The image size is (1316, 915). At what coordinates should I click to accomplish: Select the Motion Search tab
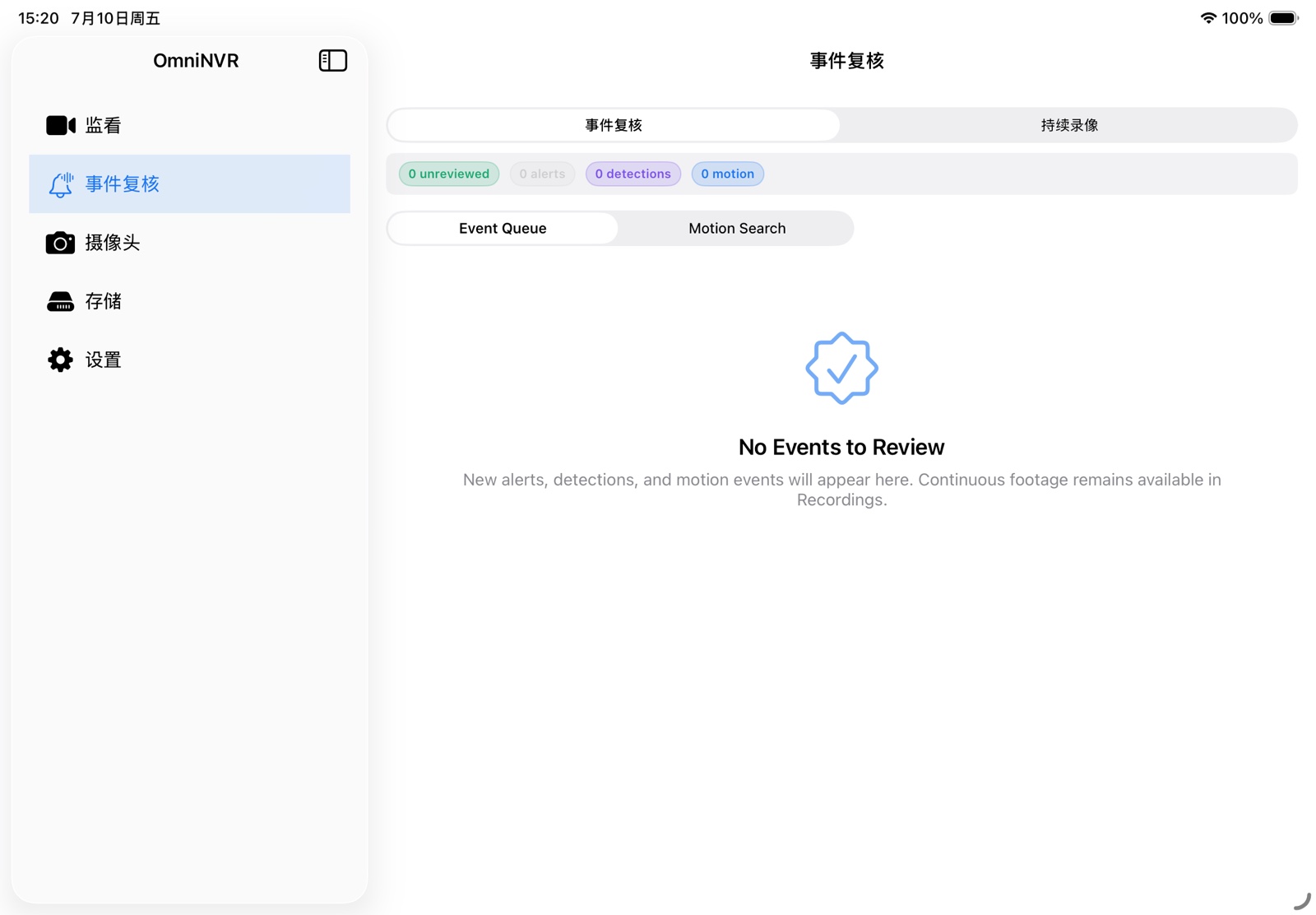pyautogui.click(x=737, y=228)
